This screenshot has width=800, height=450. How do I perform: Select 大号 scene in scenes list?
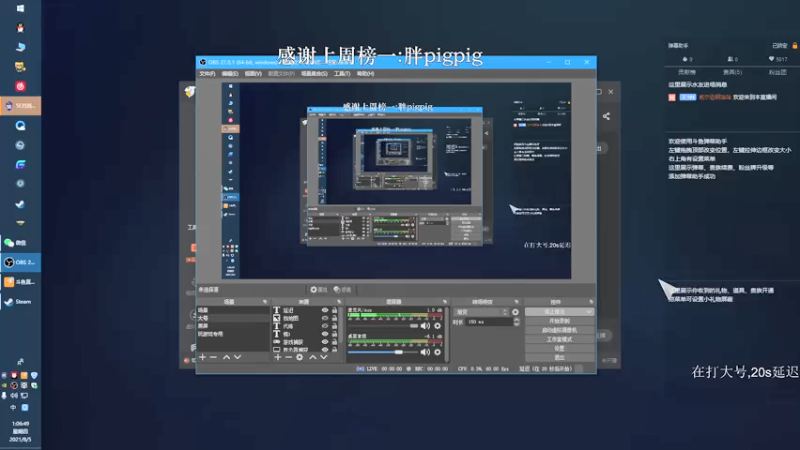coord(233,318)
